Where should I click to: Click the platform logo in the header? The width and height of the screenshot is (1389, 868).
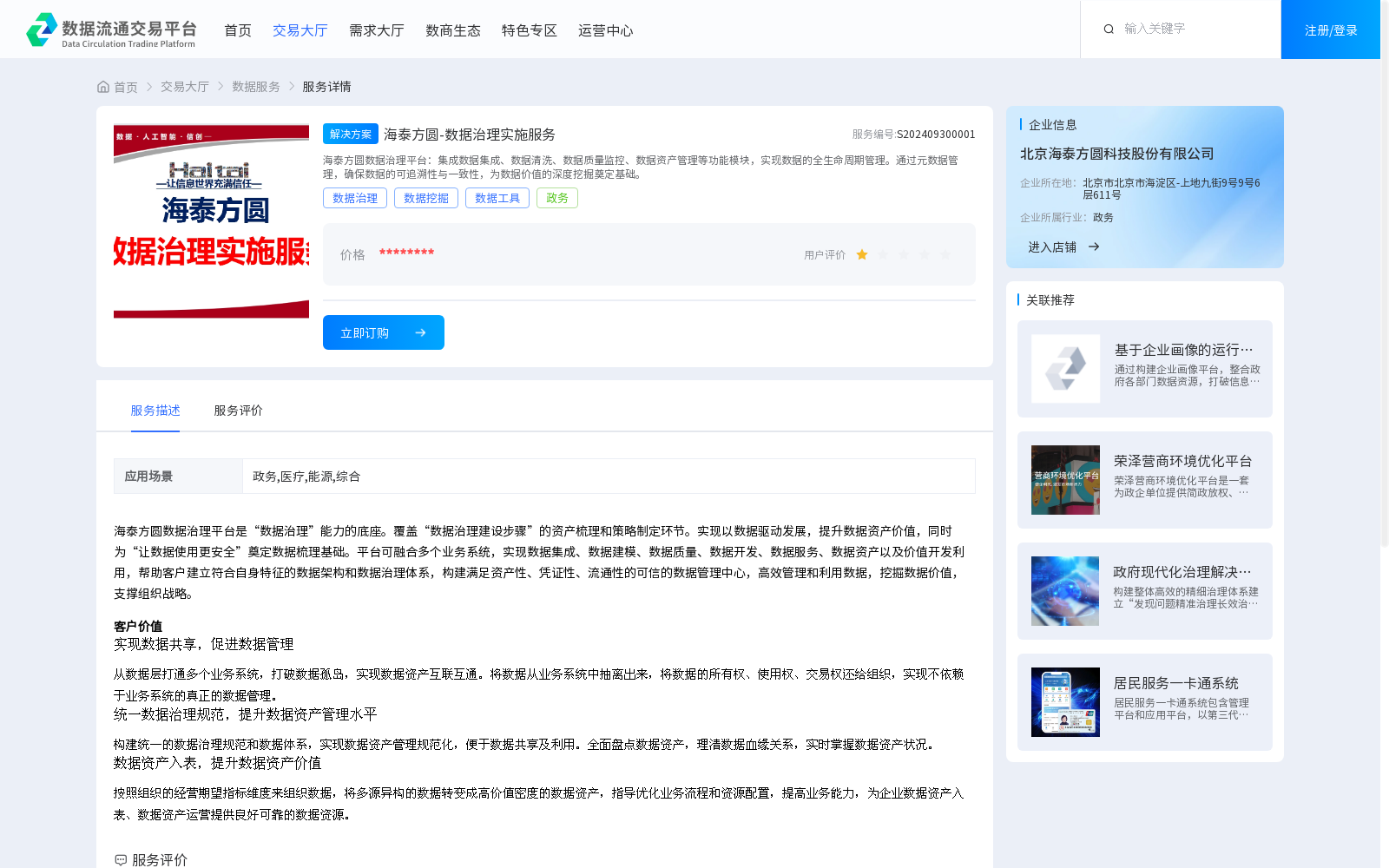click(x=111, y=30)
